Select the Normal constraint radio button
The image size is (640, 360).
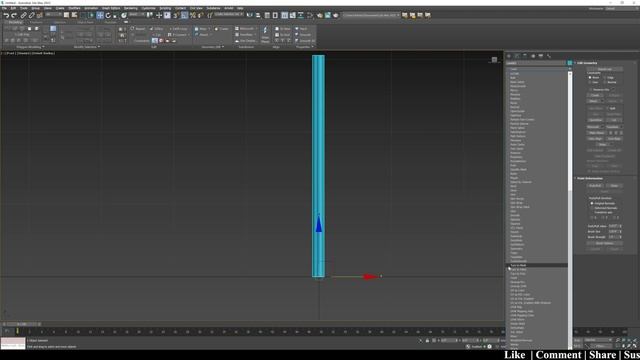point(605,82)
